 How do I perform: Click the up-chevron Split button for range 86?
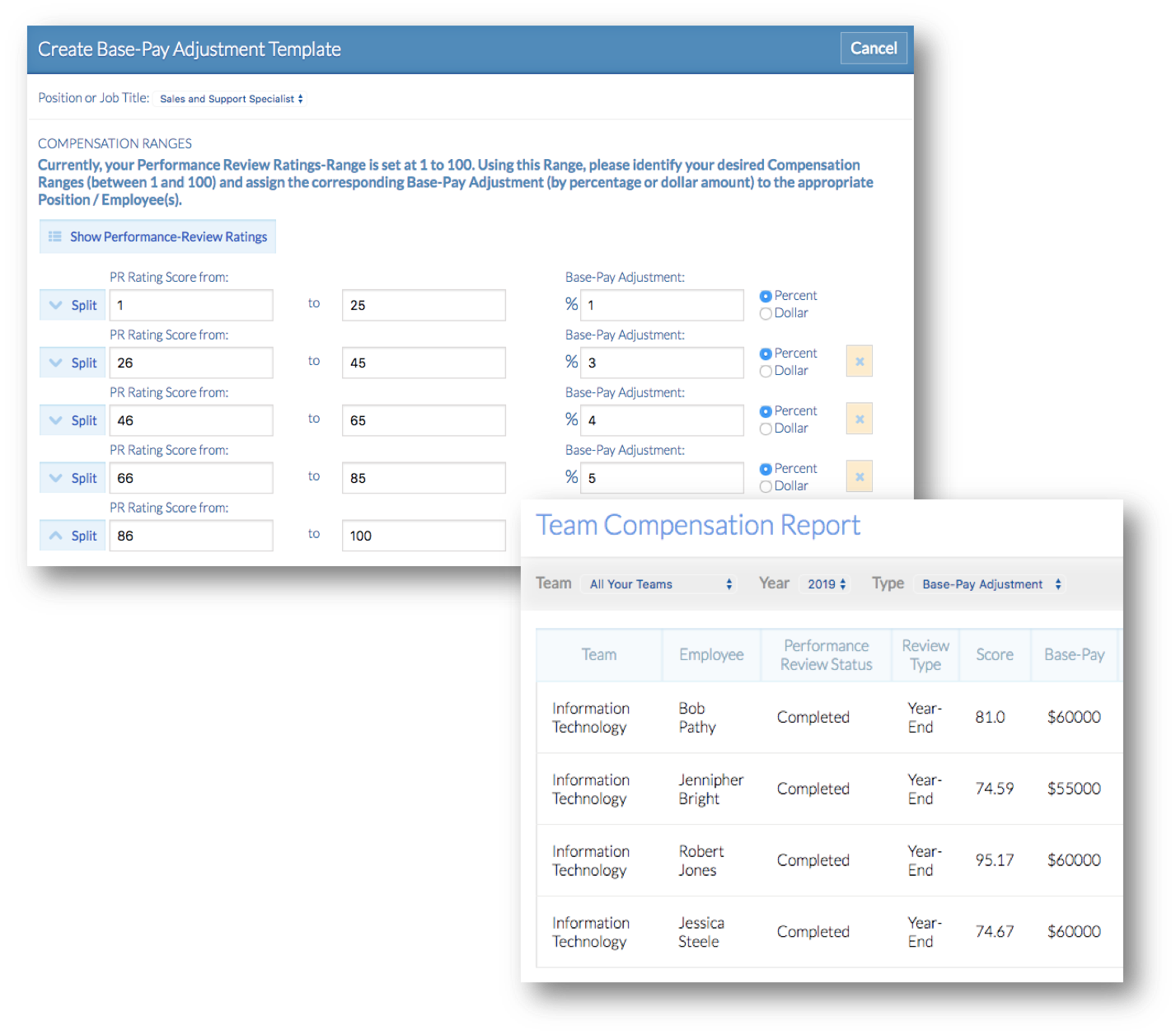tap(73, 536)
